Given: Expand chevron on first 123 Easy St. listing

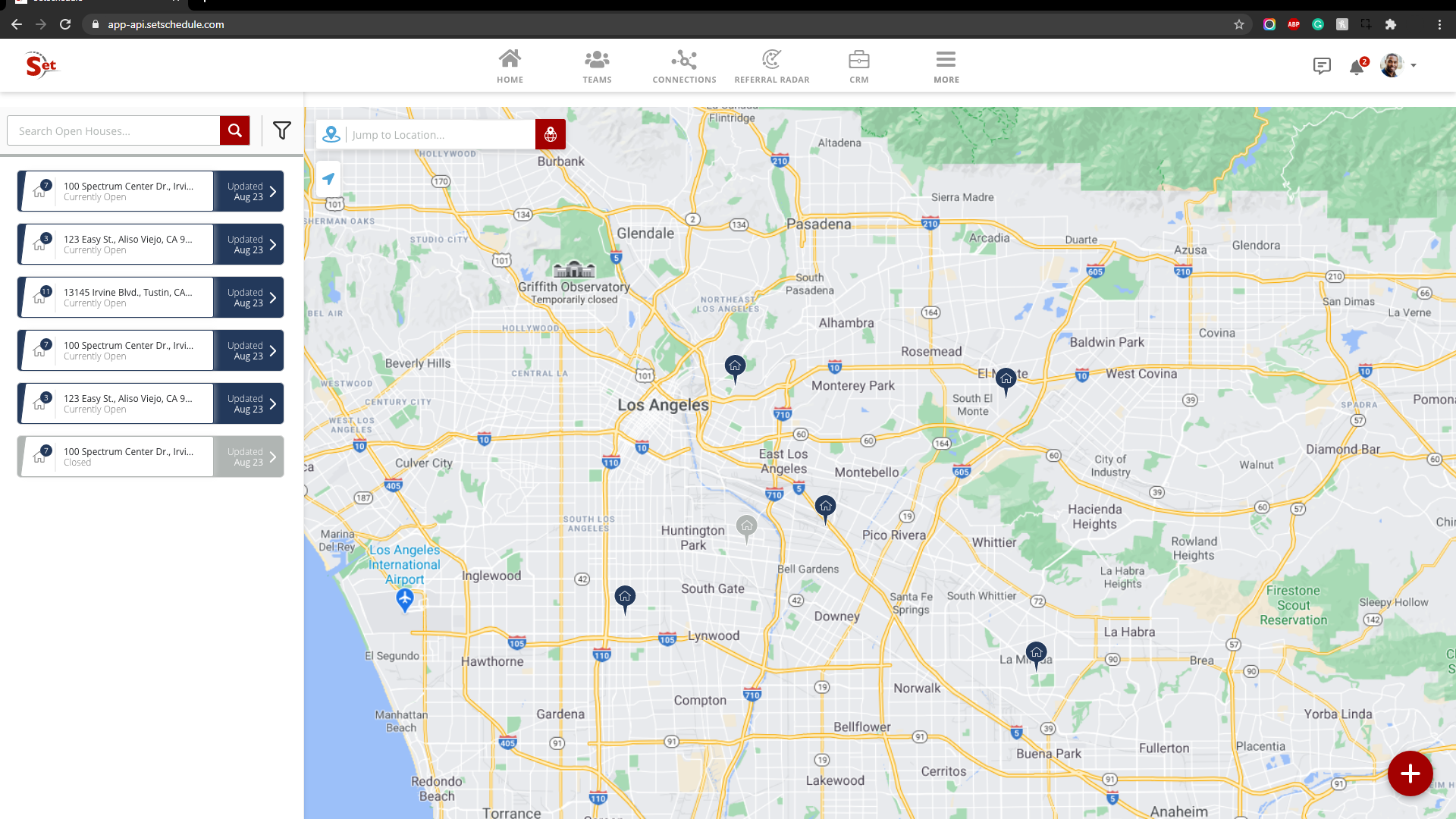Looking at the screenshot, I should 273,244.
